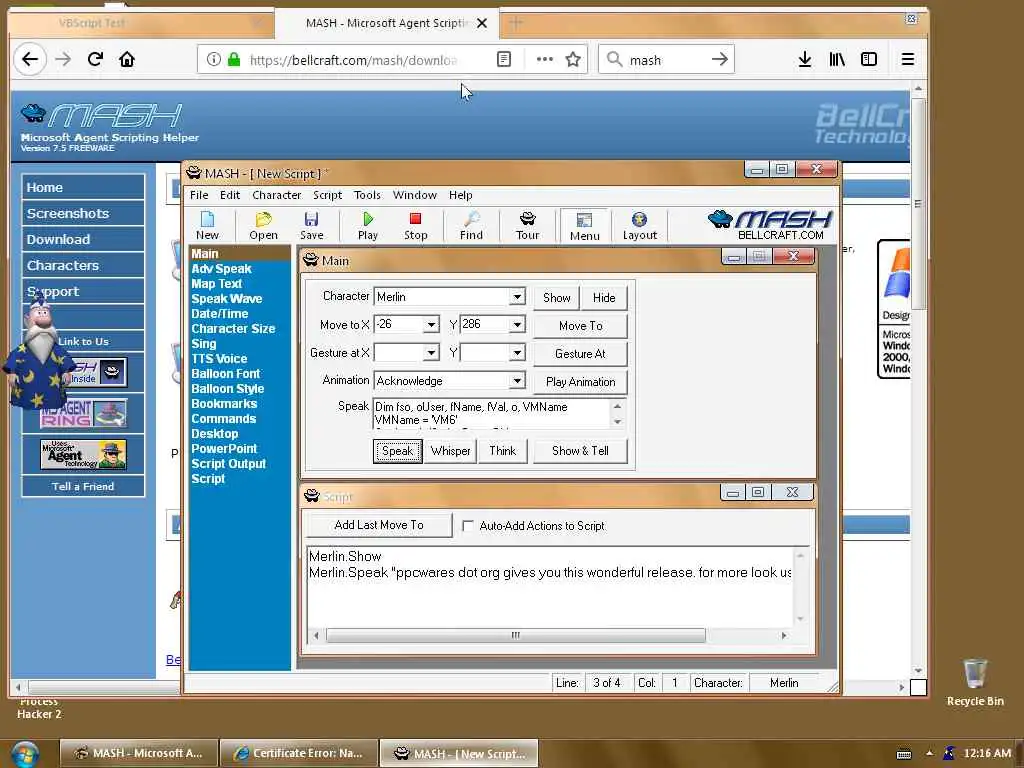Viewport: 1024px width, 768px height.
Task: Click the Play Animation button
Action: [581, 382]
